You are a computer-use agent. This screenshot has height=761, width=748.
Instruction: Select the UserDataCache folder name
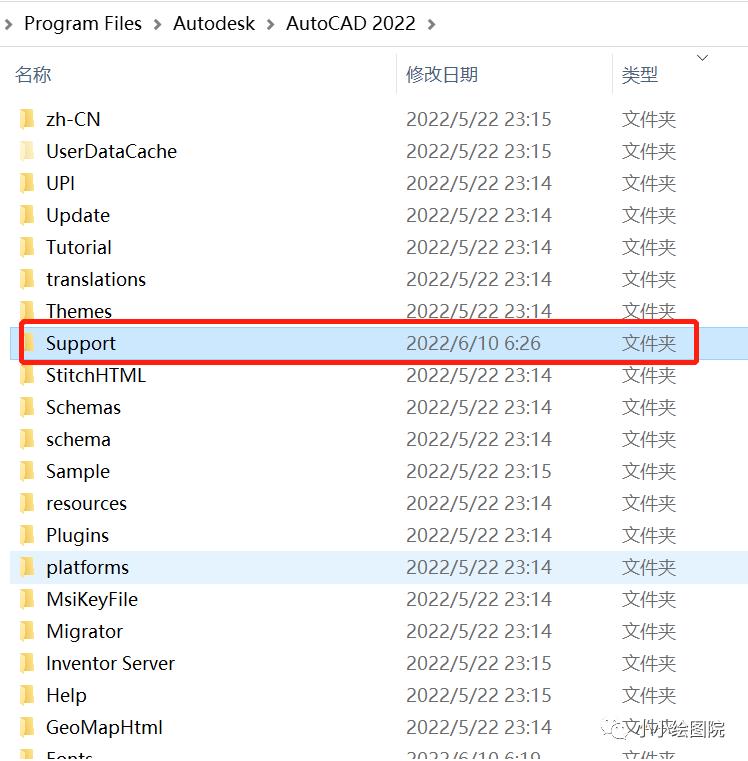pos(112,151)
